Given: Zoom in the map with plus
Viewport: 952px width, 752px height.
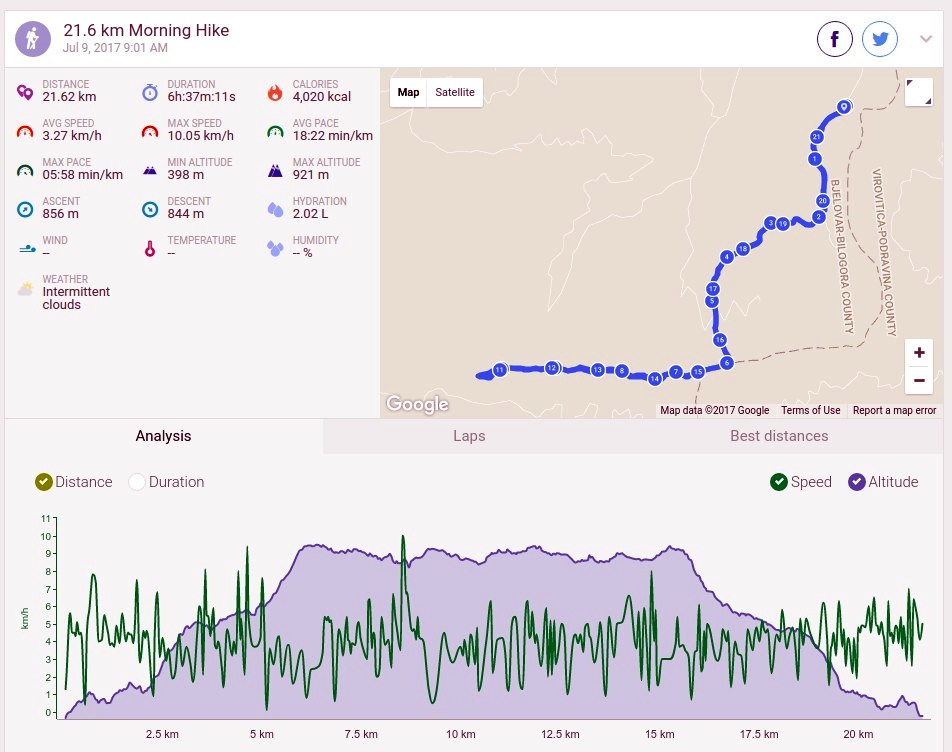Looking at the screenshot, I should point(919,353).
